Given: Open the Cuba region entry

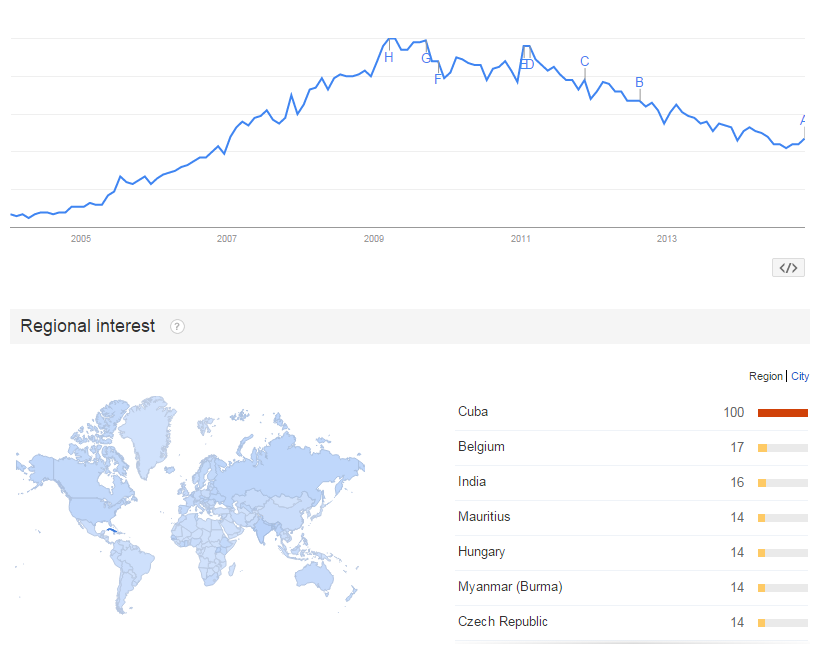Looking at the screenshot, I should pos(473,411).
